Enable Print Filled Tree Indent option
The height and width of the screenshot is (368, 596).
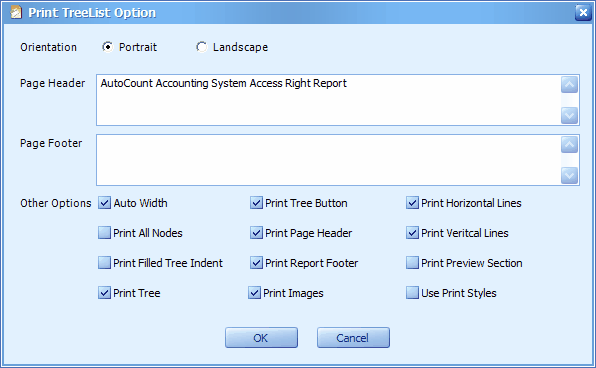[x=104, y=263]
